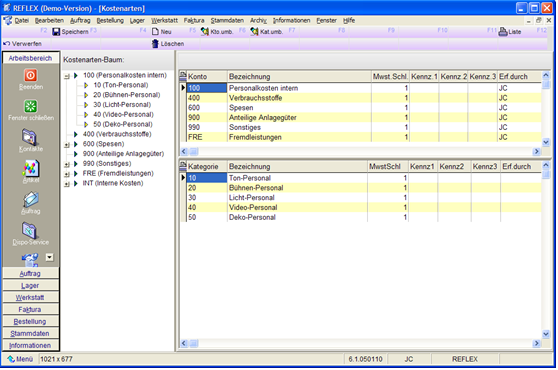Click the application icon in menu bar
Viewport: 558px width, 370px height.
(x=7, y=20)
